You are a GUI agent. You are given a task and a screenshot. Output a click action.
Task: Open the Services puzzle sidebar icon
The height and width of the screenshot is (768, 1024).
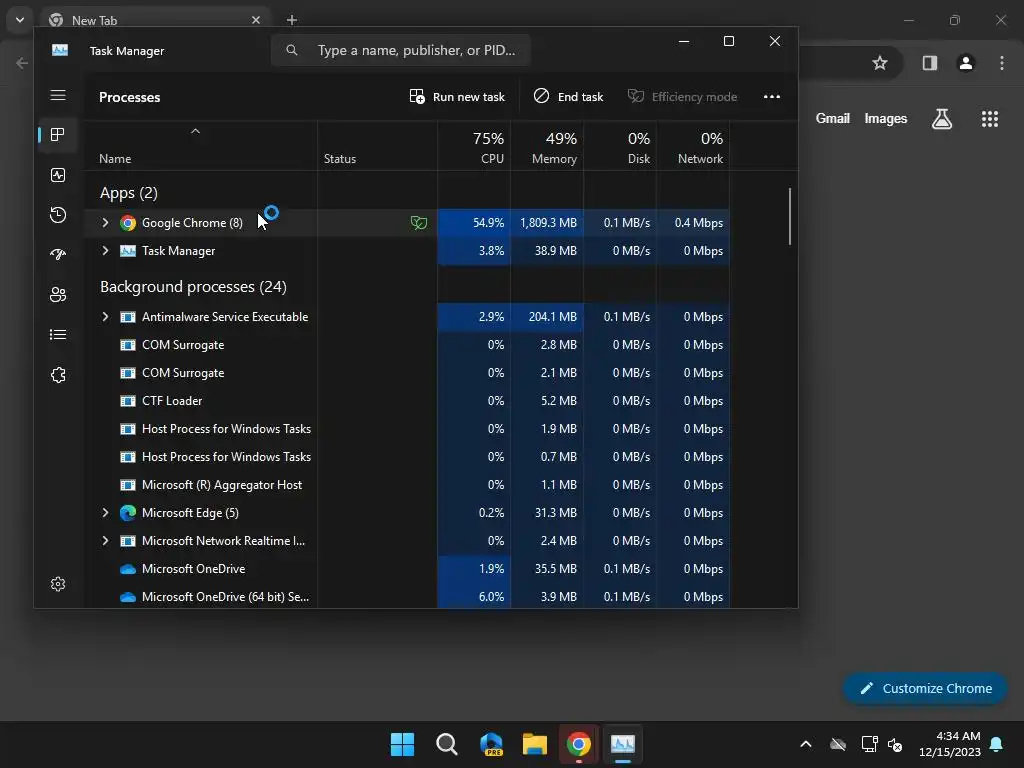click(x=58, y=375)
